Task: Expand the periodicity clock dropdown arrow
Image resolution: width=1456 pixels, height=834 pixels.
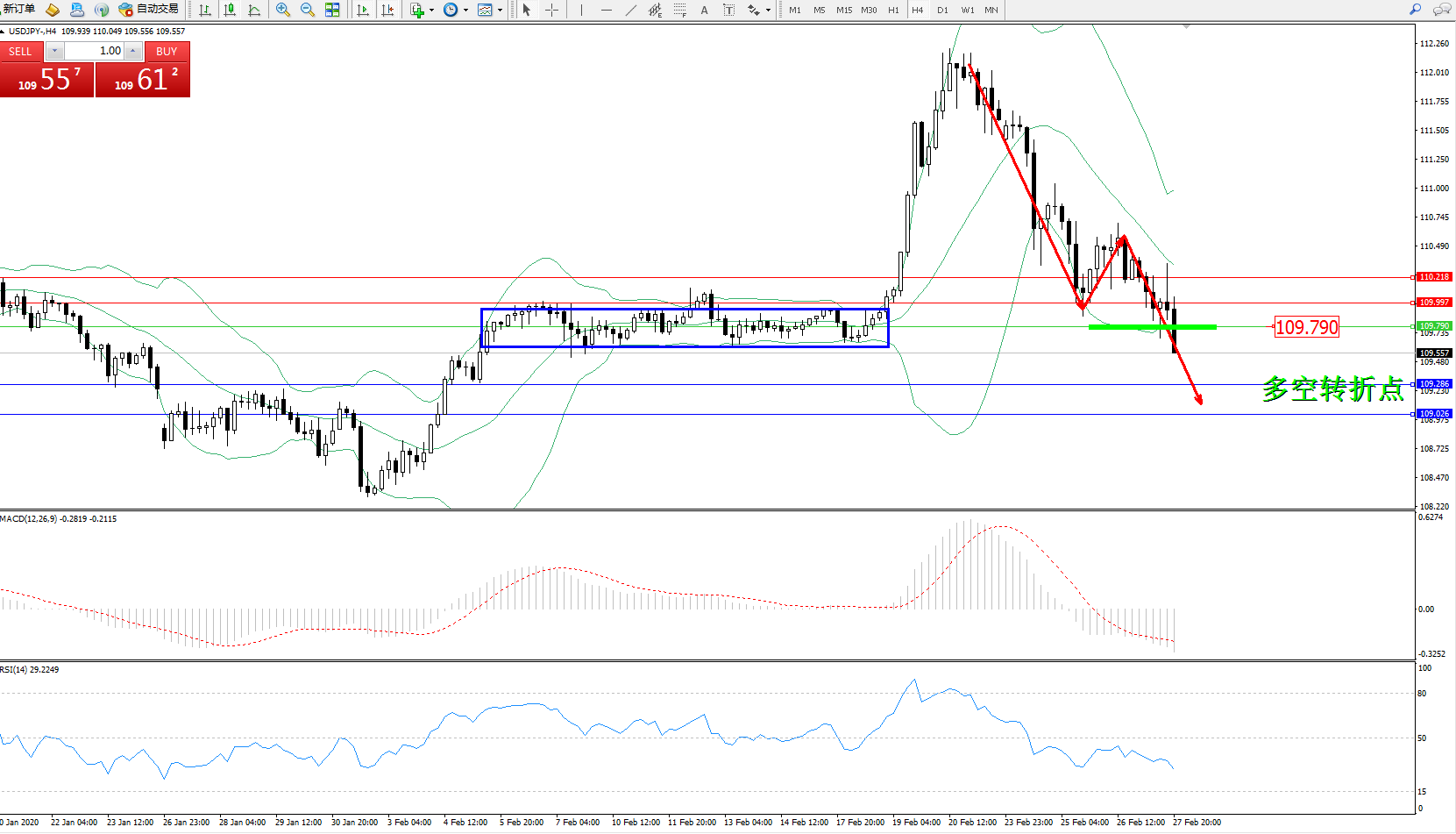Action: 465,11
